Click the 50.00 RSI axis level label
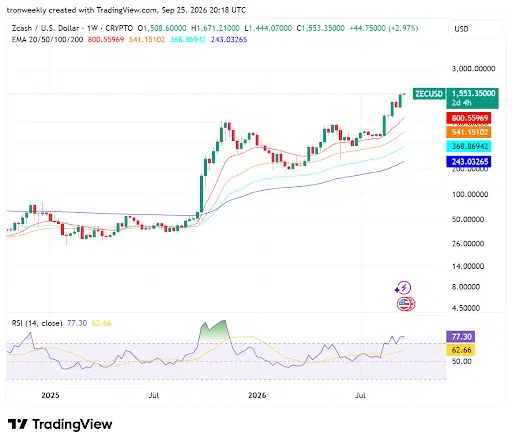 click(461, 361)
